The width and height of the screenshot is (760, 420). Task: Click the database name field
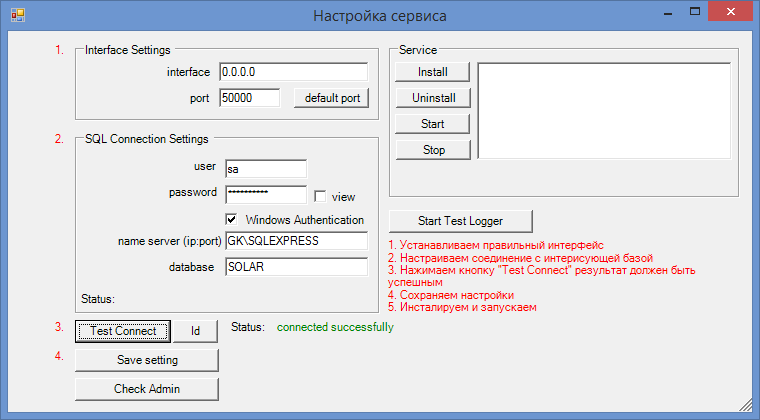[x=296, y=267]
